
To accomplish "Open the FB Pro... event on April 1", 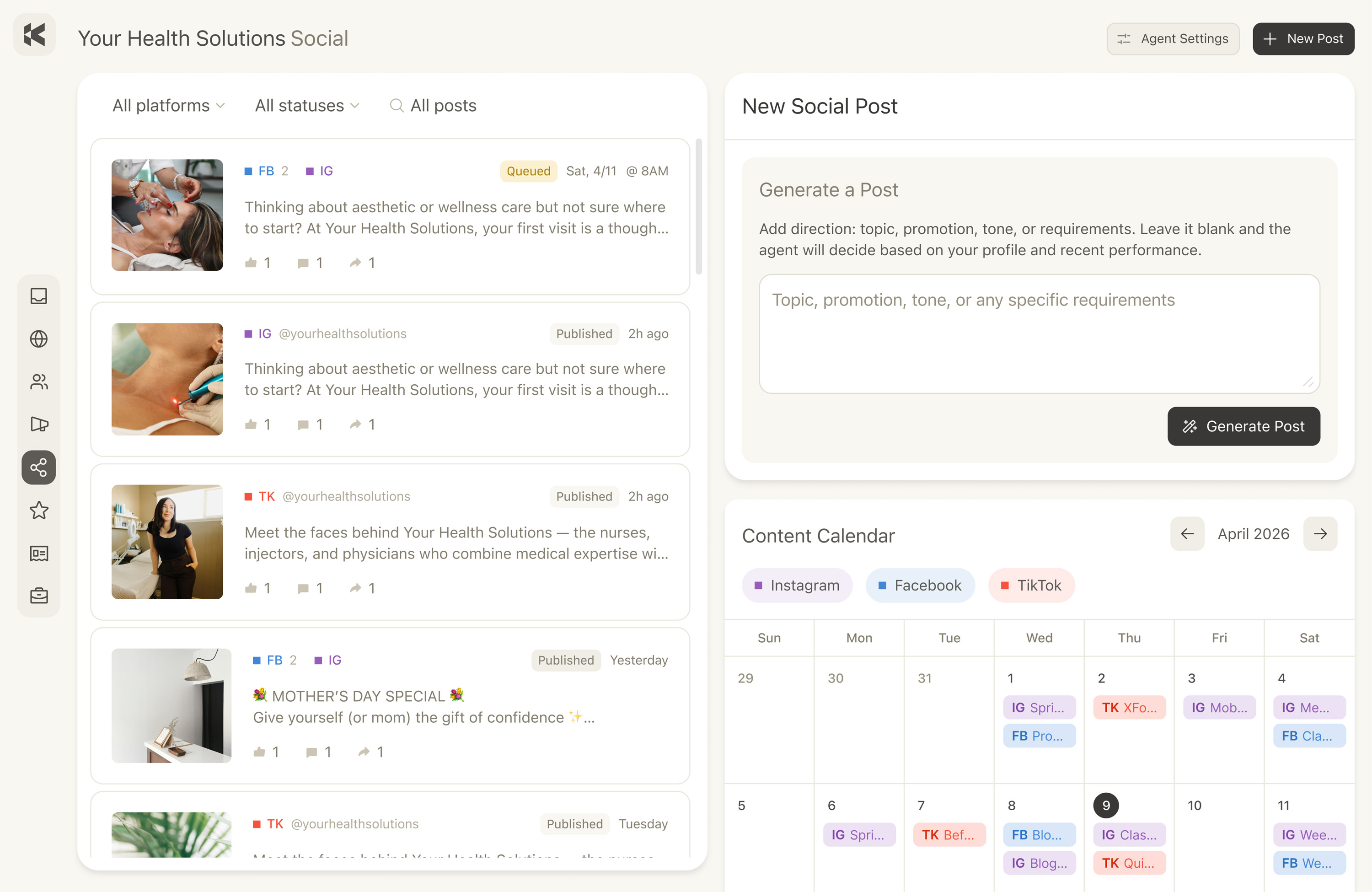I will click(1039, 736).
